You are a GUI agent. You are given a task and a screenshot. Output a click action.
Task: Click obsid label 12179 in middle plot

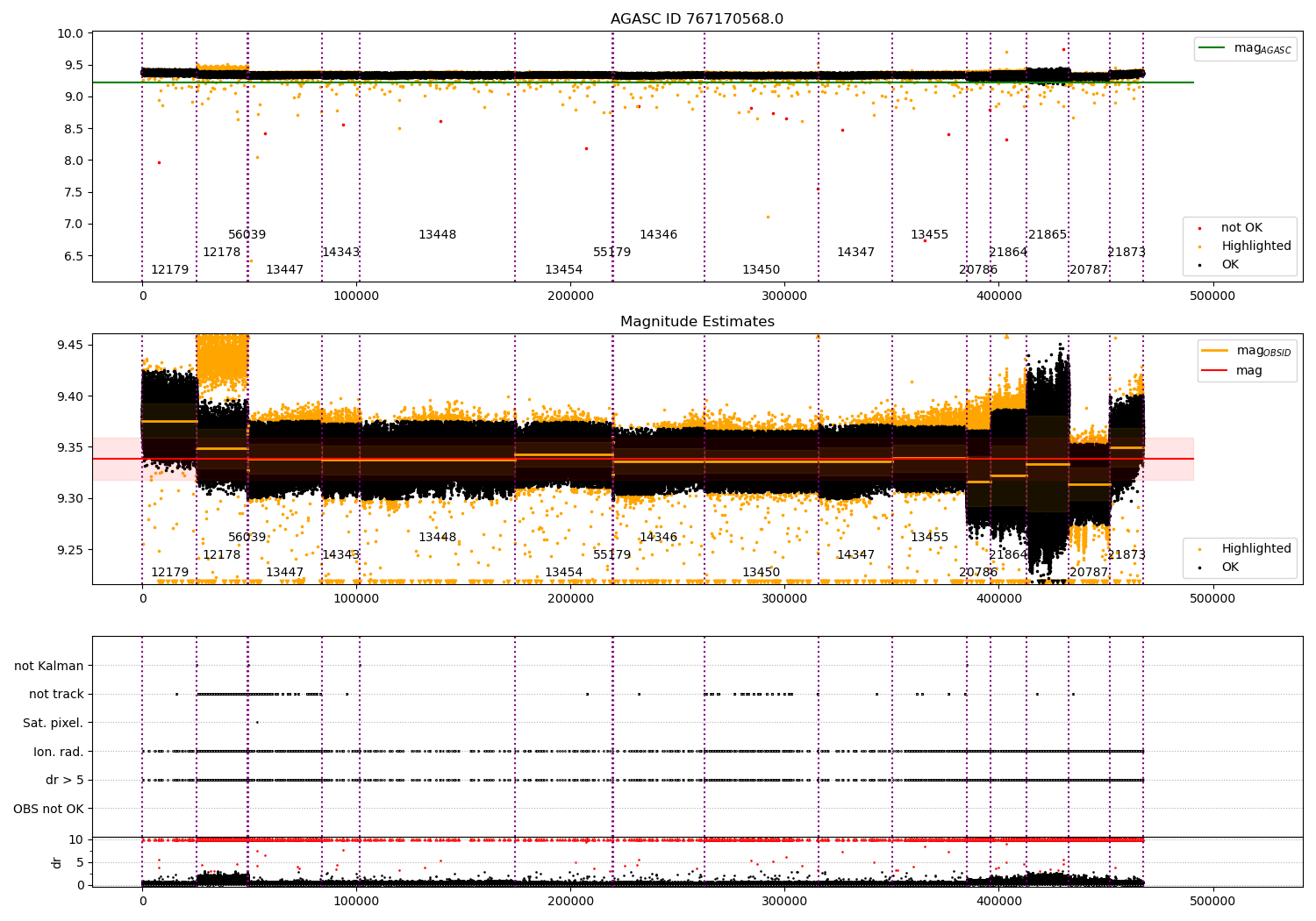[169, 573]
